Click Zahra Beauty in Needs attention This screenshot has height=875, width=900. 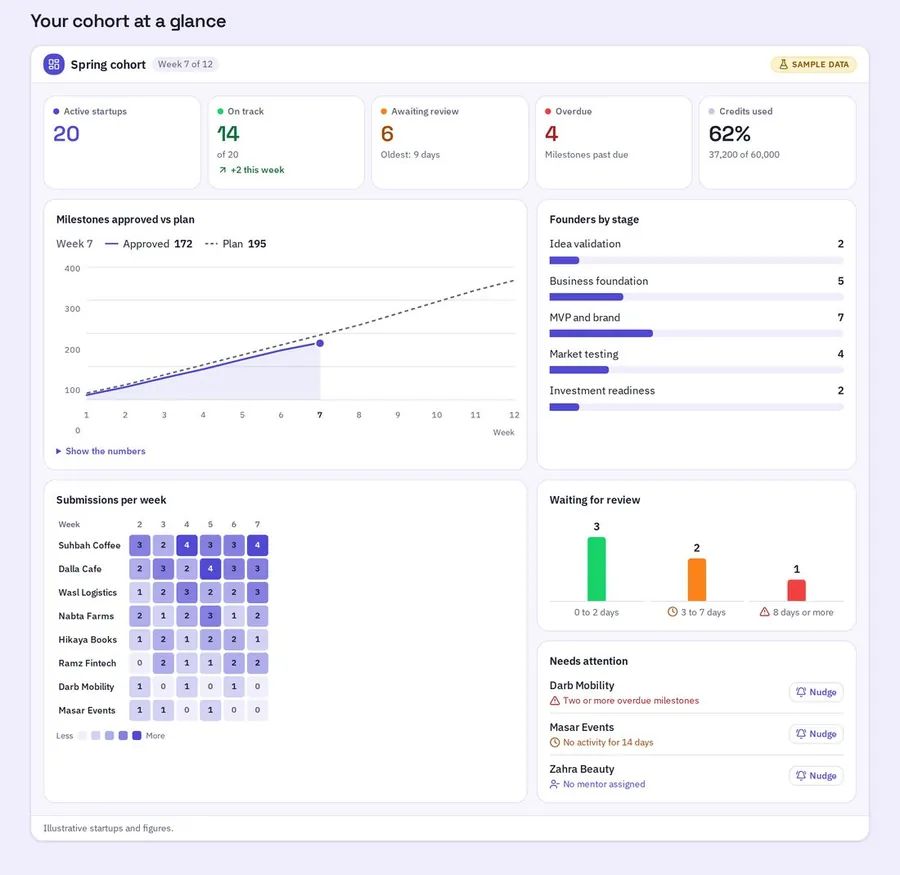(x=581, y=769)
